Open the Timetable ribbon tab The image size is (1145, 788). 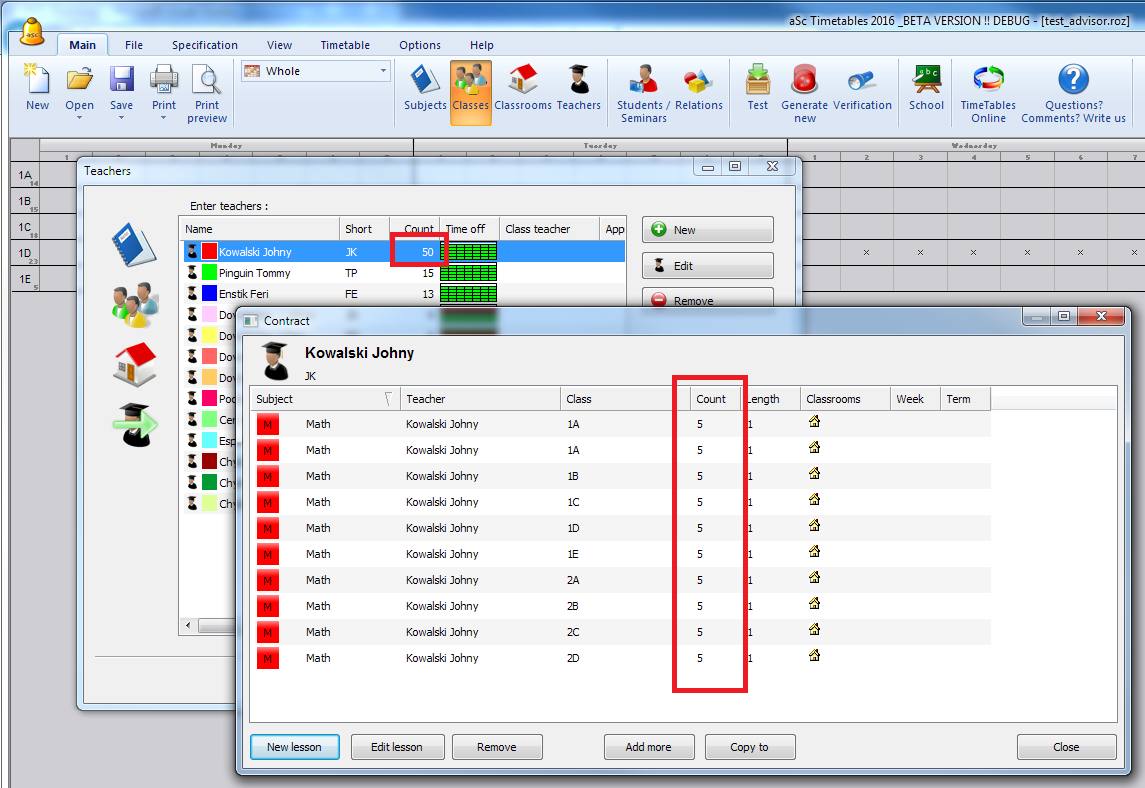[x=345, y=45]
